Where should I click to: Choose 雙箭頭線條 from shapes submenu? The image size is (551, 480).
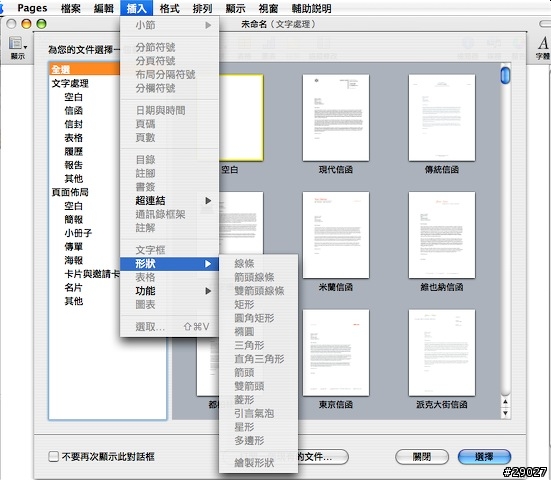tap(258, 291)
